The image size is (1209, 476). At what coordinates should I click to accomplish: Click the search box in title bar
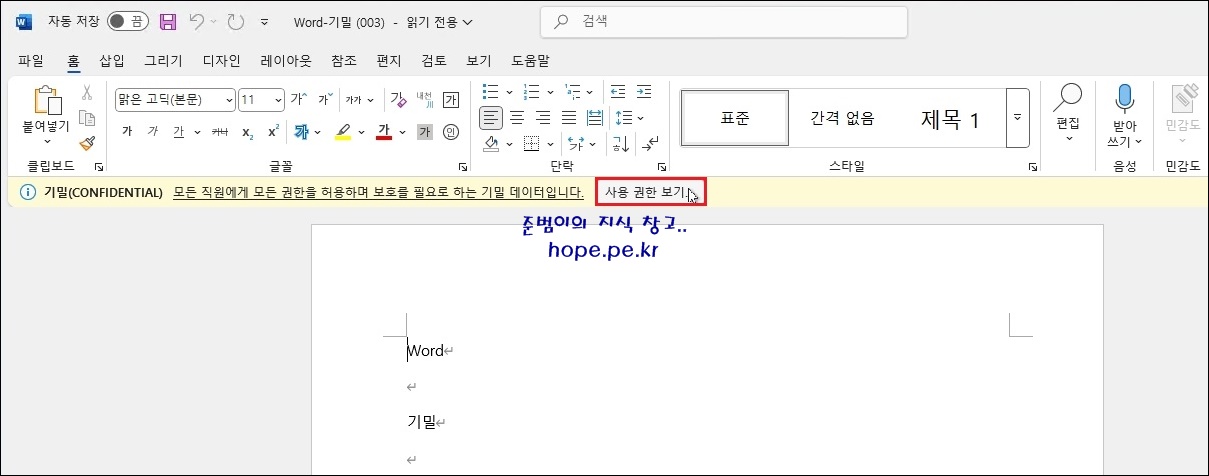tap(724, 21)
